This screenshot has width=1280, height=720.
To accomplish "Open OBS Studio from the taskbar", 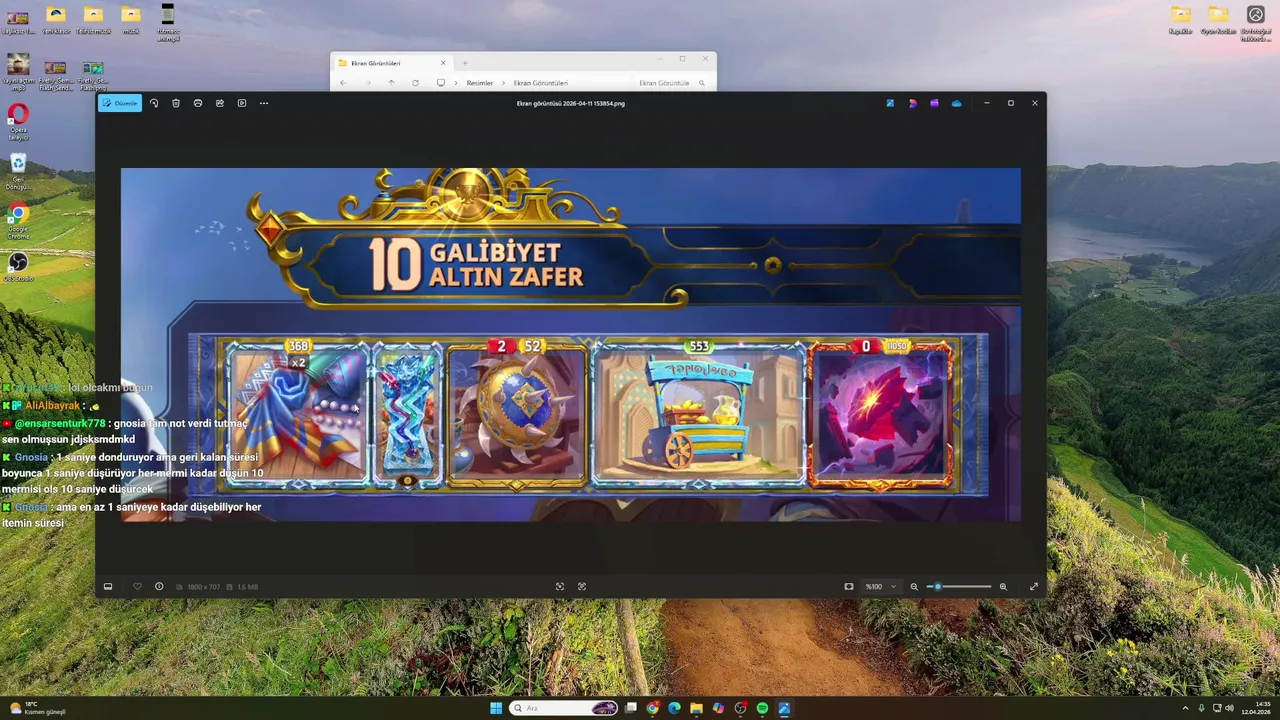I will (740, 708).
